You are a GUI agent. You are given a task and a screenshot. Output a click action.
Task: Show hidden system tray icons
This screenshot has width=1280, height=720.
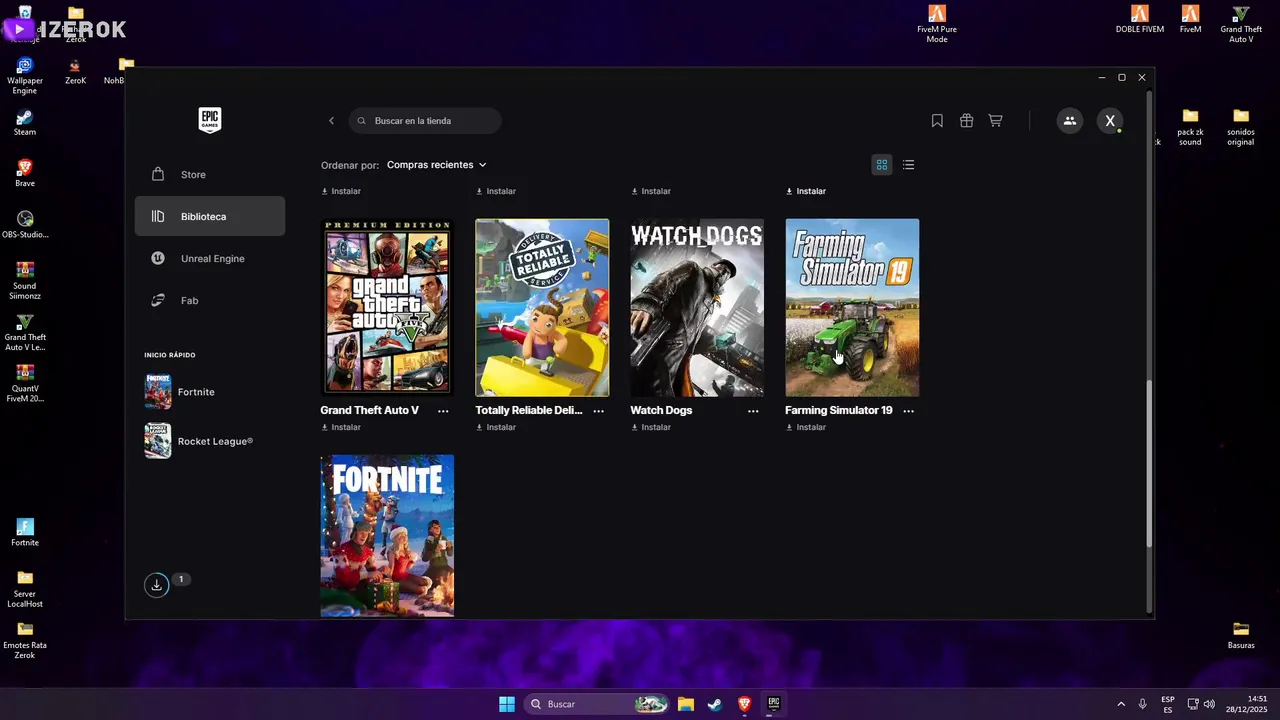(1121, 704)
